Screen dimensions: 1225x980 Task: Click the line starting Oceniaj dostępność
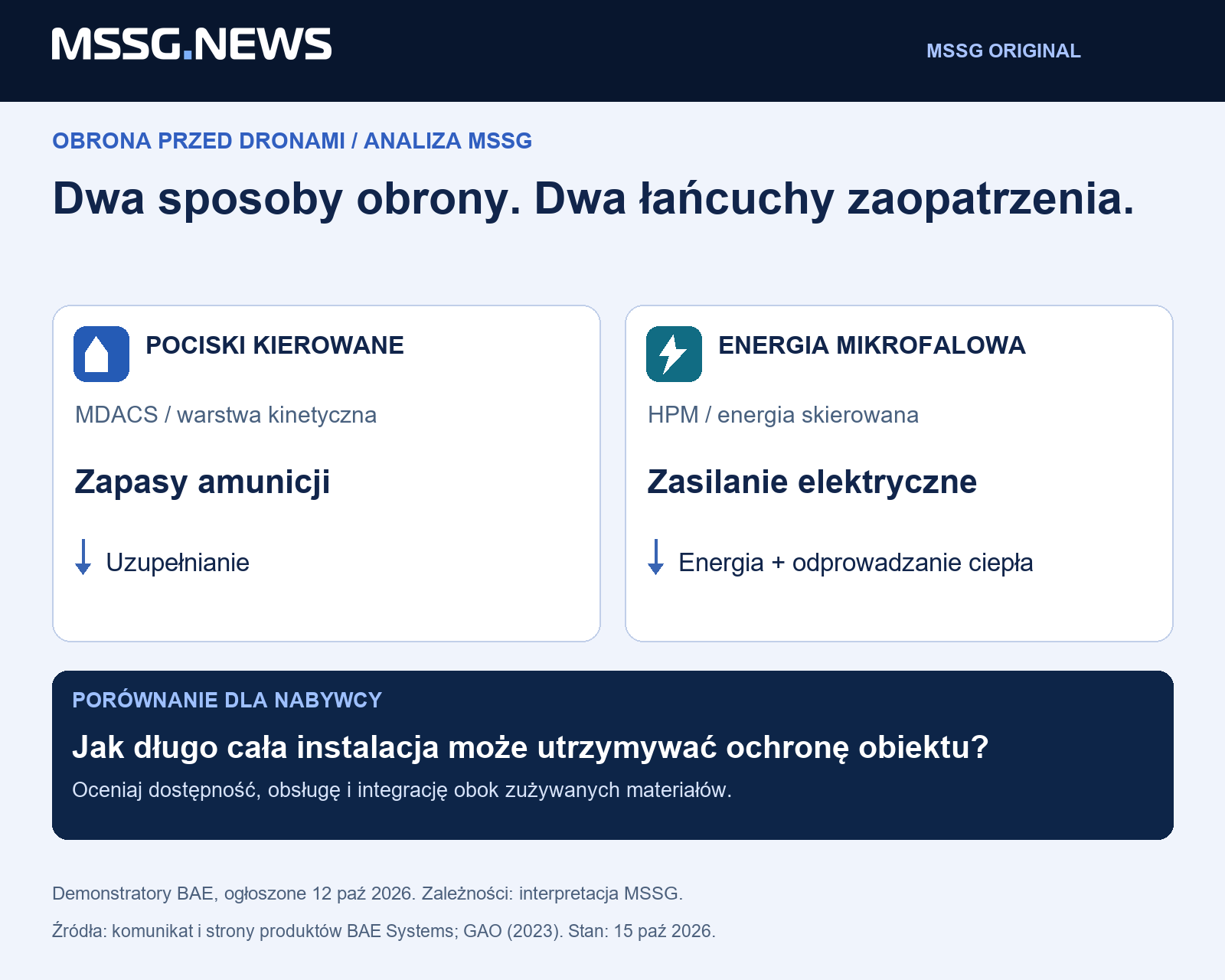pos(402,790)
